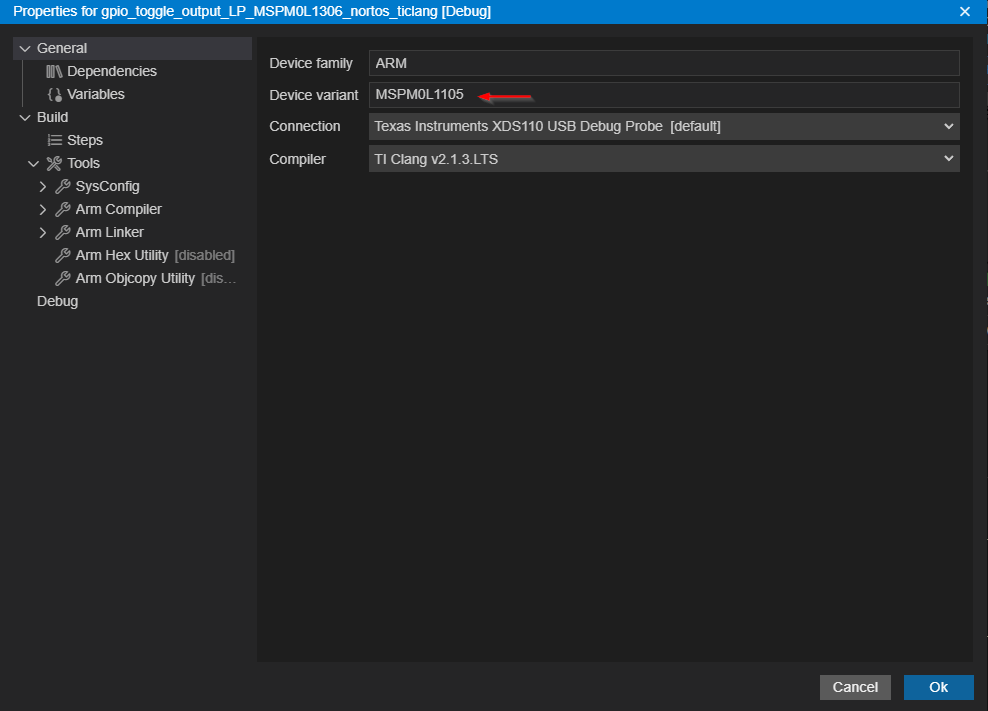Screen dimensions: 988x711
Task: Select Arm Objcopy Utility in tree
Action: (135, 278)
